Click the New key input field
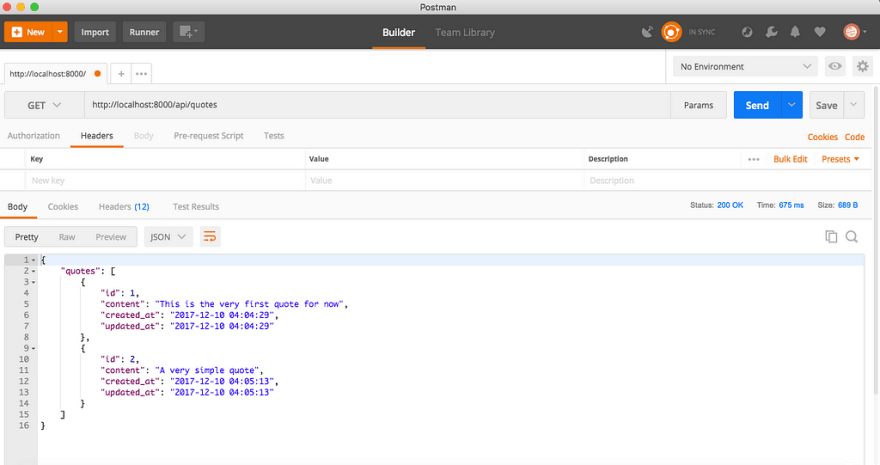This screenshot has width=880, height=465. pyautogui.click(x=165, y=181)
